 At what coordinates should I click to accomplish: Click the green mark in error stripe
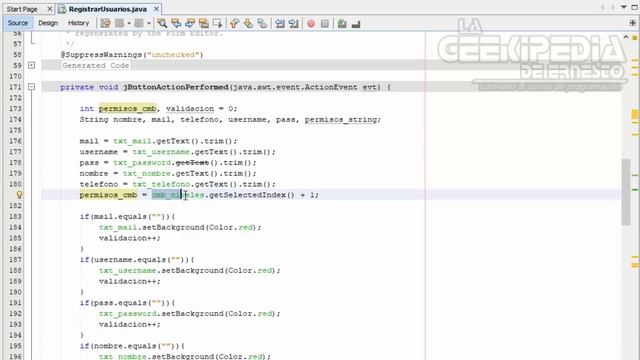click(635, 190)
